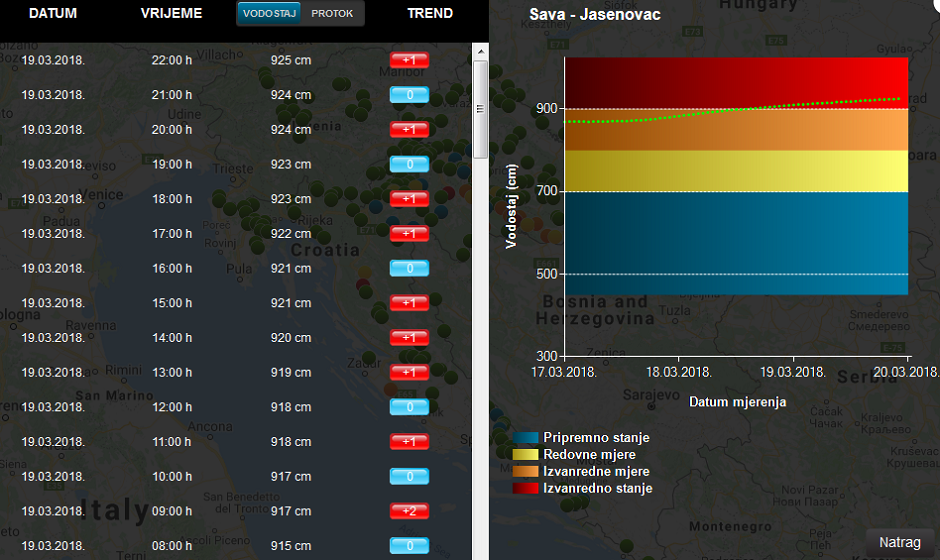The image size is (940, 560).
Task: Click the +1 trend badge at 22:00 h
Action: click(x=409, y=61)
